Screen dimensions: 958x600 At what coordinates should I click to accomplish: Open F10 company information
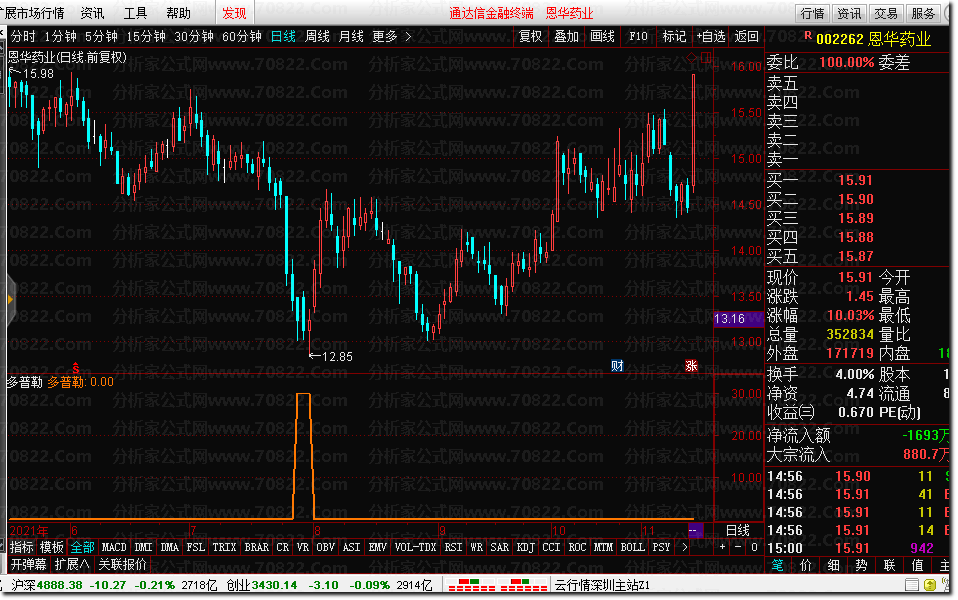point(638,37)
